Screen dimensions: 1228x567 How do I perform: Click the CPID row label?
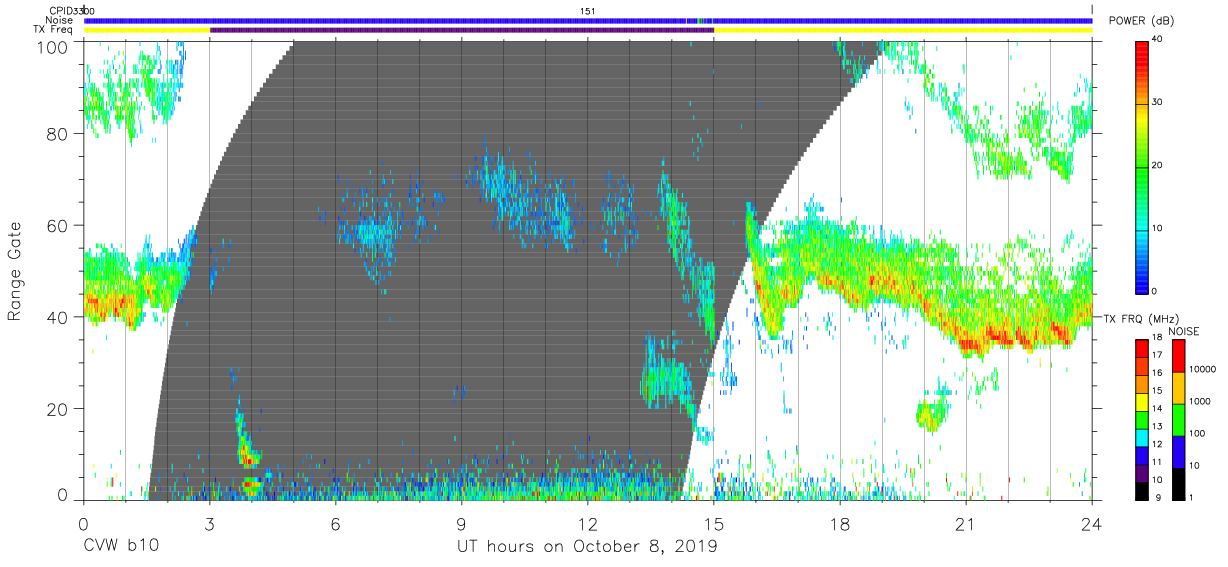click(x=61, y=11)
